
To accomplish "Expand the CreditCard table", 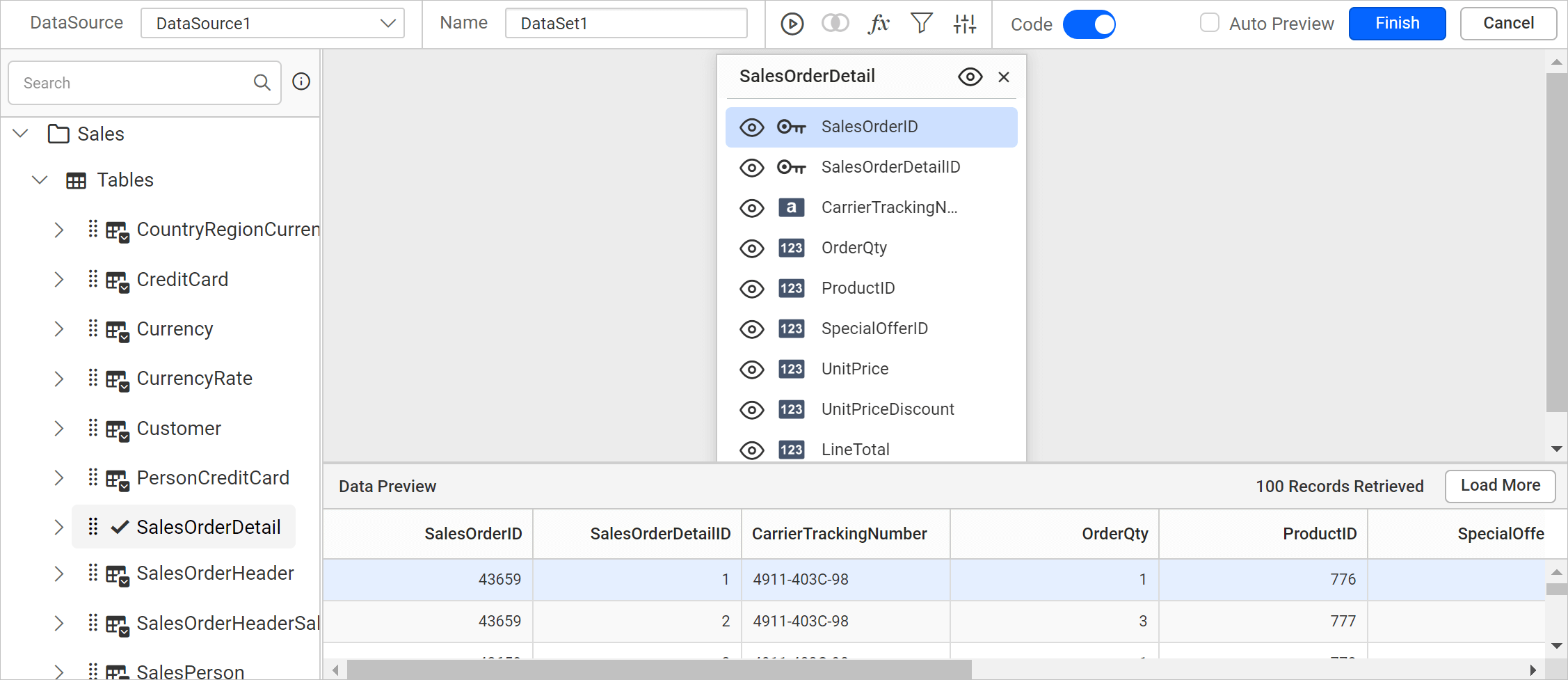I will [x=59, y=279].
